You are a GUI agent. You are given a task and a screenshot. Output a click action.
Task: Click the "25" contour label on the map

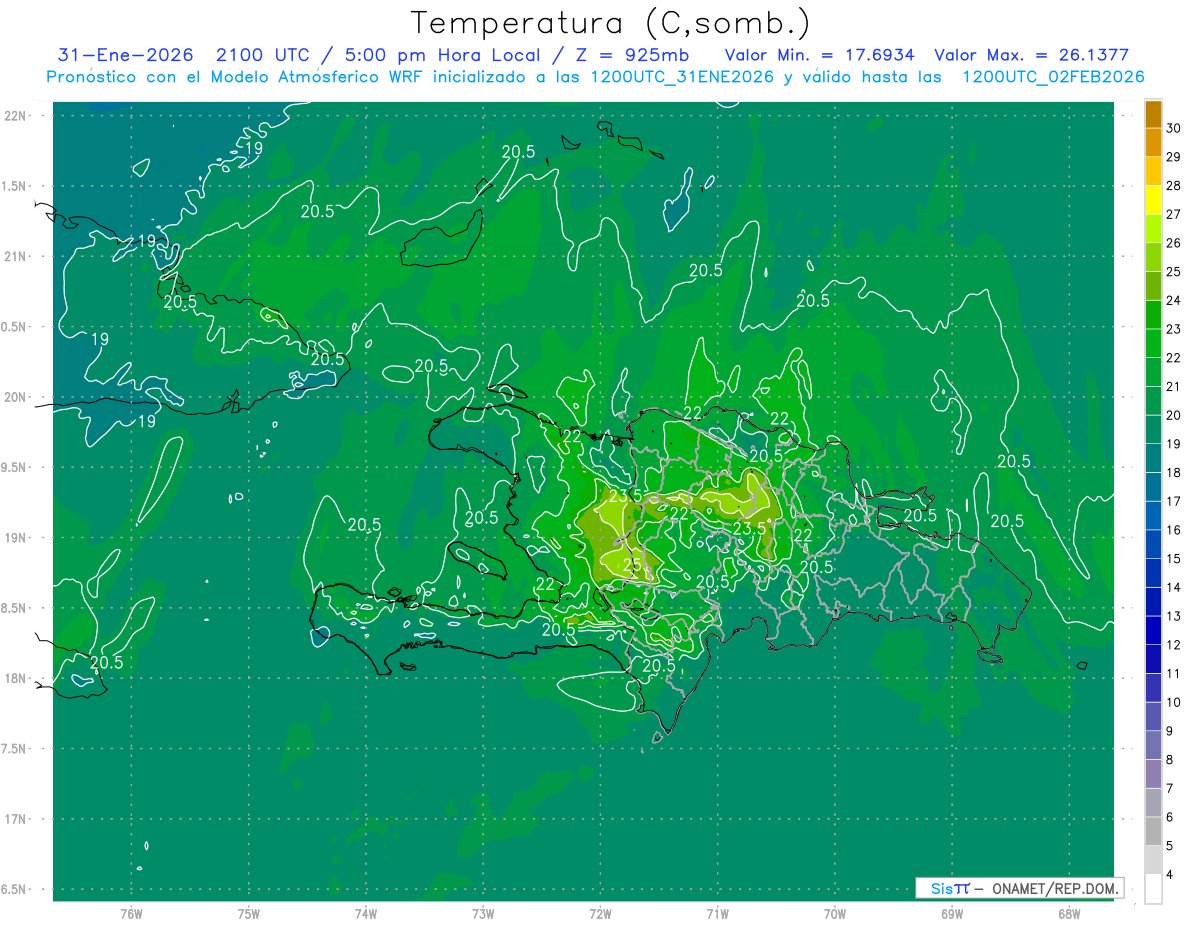pos(632,565)
